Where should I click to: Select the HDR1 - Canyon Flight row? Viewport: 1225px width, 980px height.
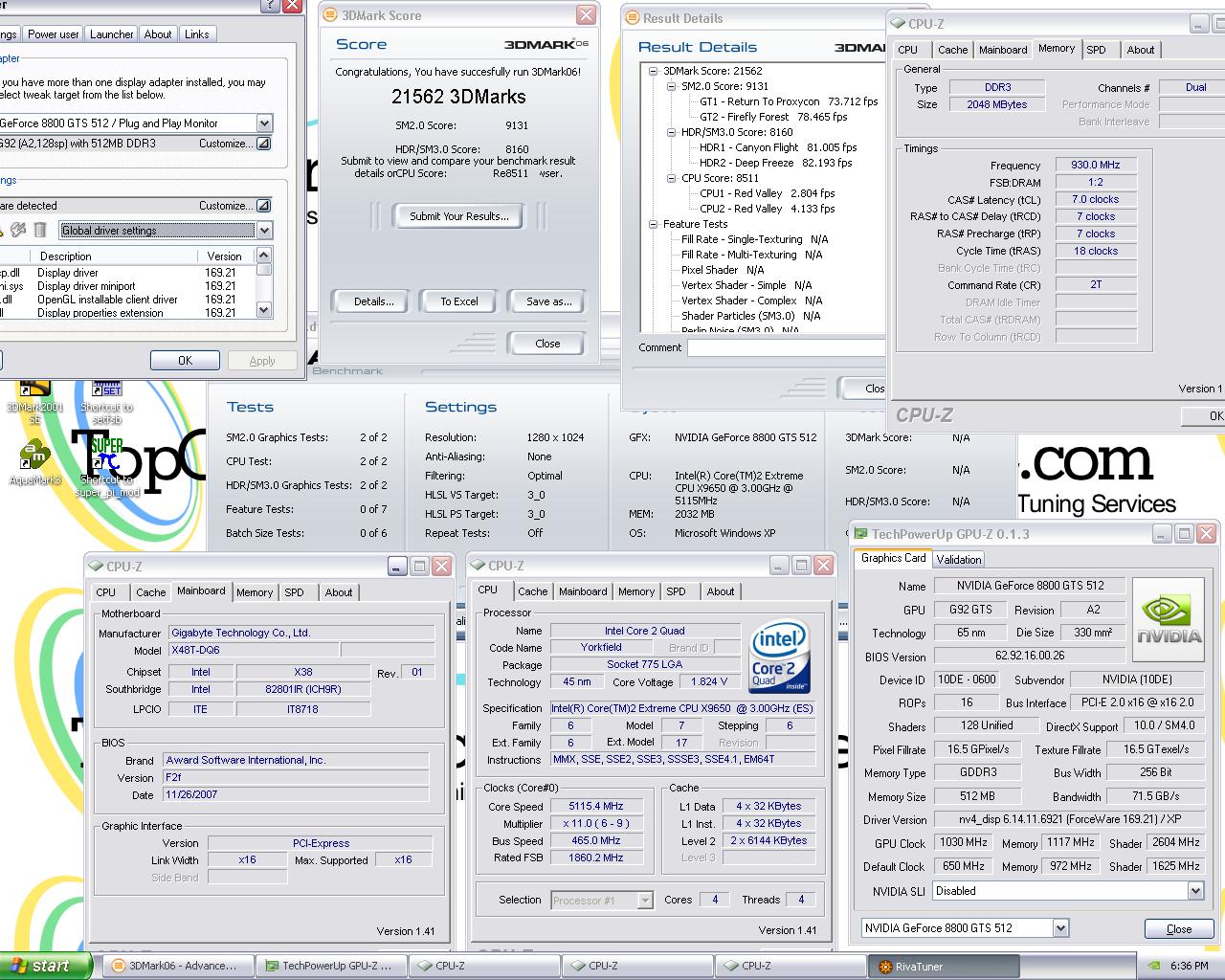pos(778,147)
